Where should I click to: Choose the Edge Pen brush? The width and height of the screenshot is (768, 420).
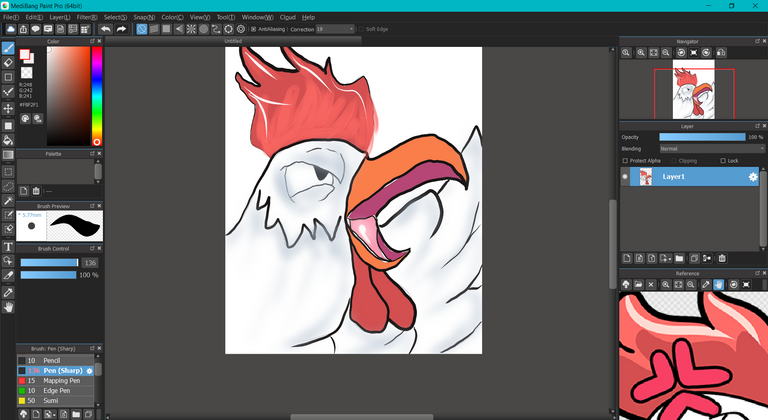point(55,391)
